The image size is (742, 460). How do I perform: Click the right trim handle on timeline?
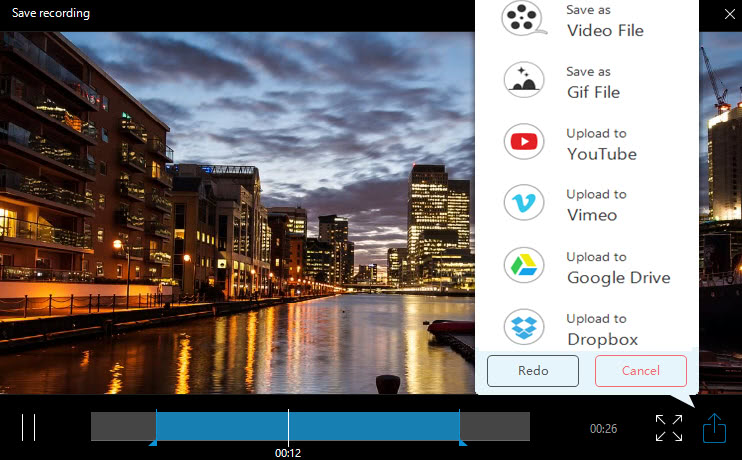462,443
